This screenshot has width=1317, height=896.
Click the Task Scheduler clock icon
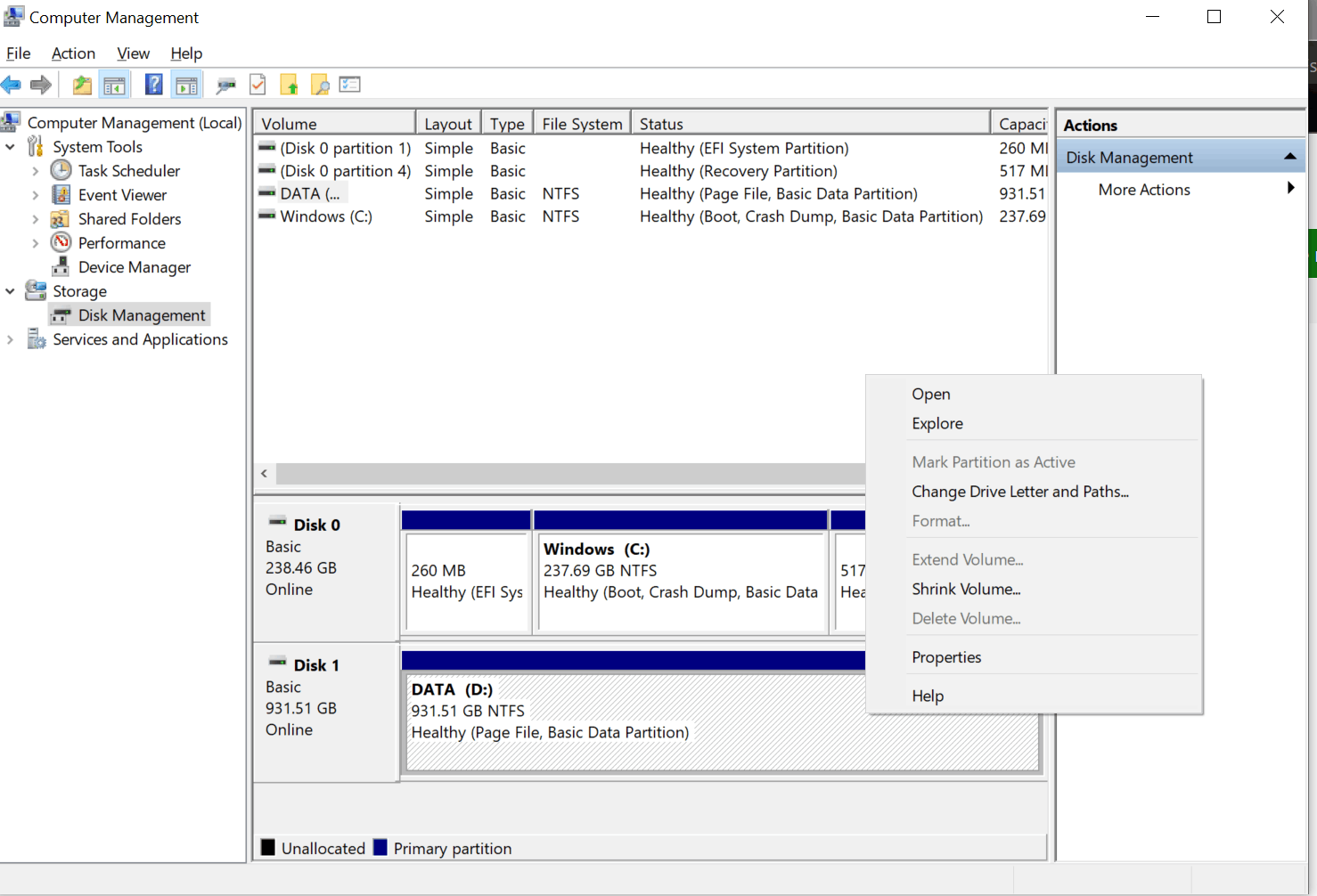coord(61,170)
